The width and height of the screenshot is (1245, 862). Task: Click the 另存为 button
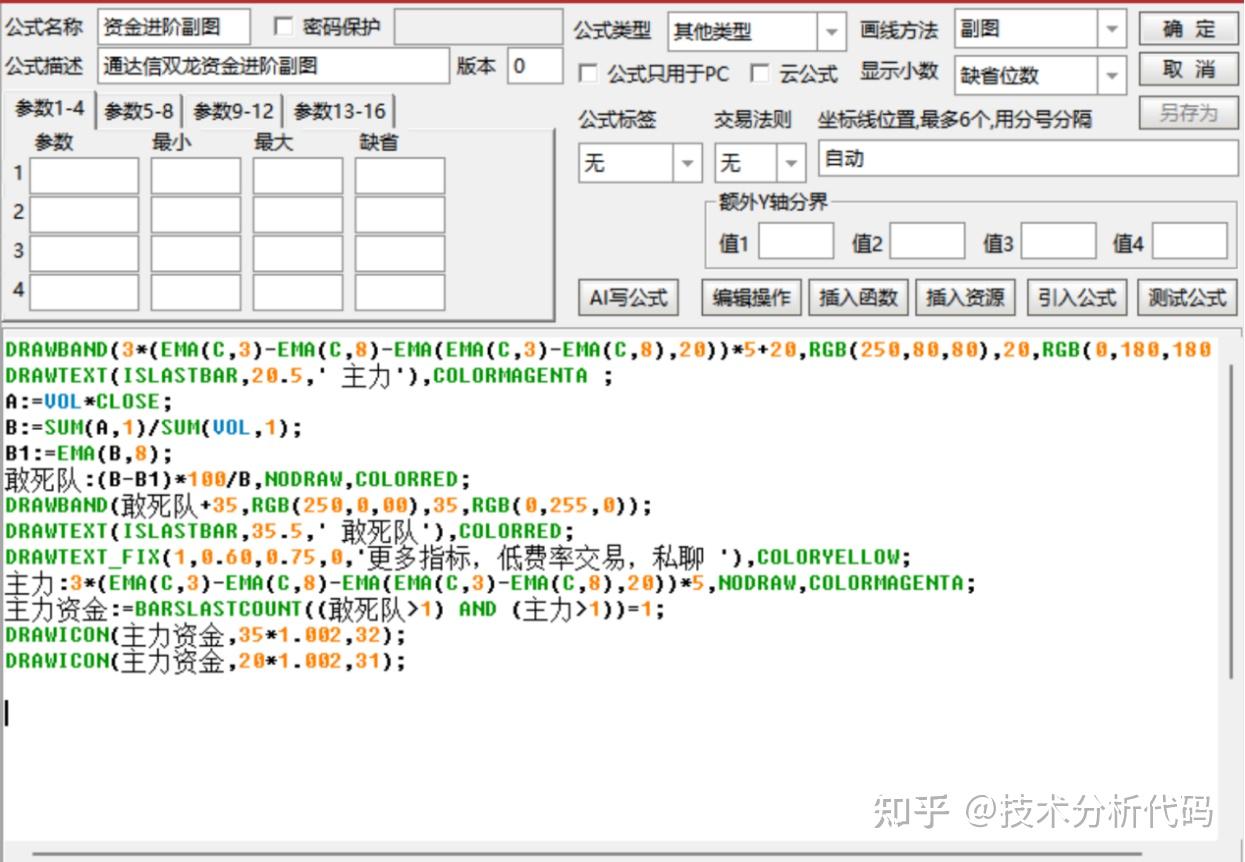click(x=1189, y=113)
